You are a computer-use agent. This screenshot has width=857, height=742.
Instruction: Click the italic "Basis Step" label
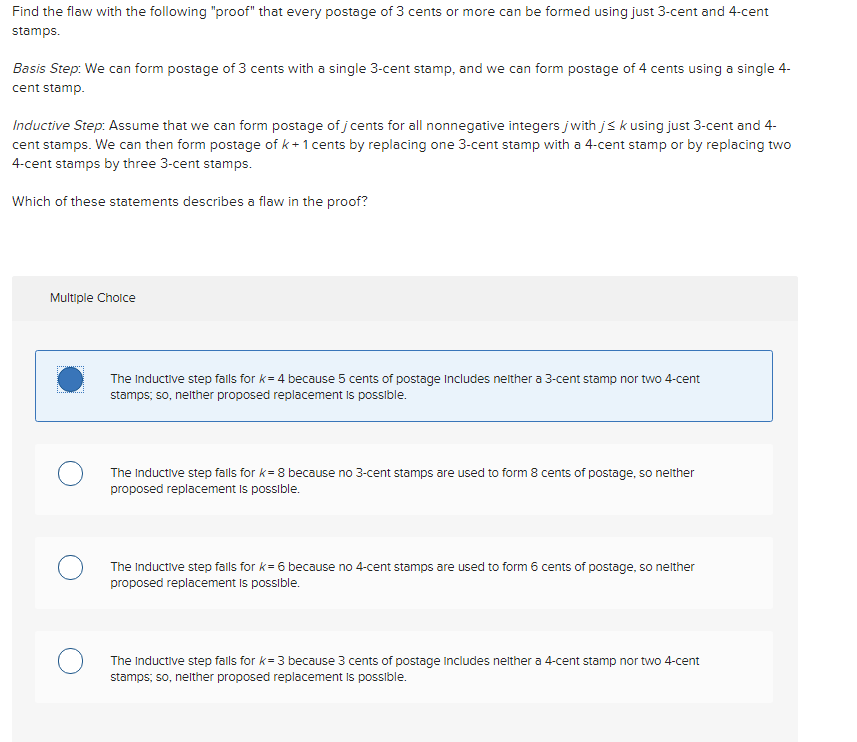click(46, 69)
